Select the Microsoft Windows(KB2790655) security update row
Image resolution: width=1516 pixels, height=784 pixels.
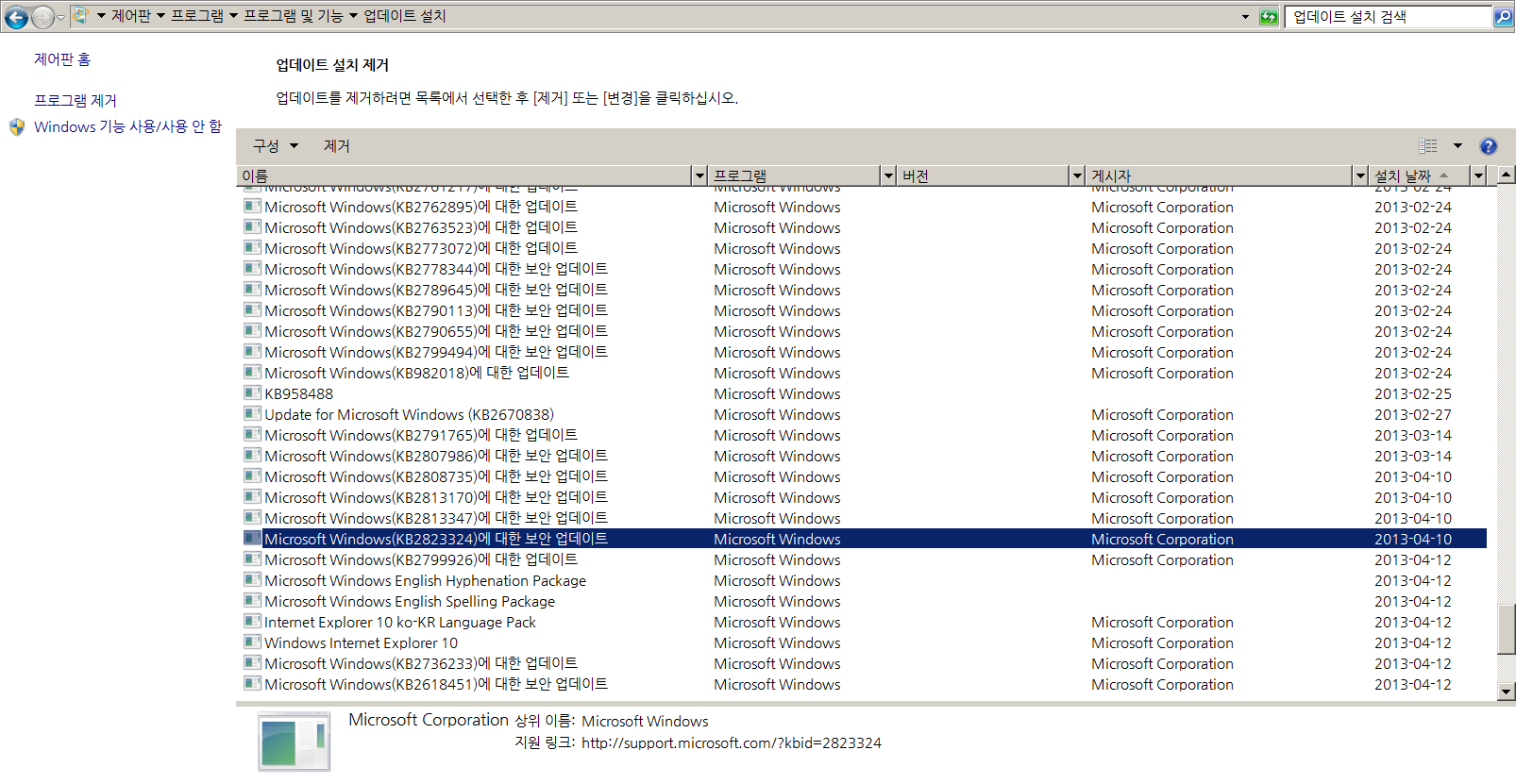[864, 331]
